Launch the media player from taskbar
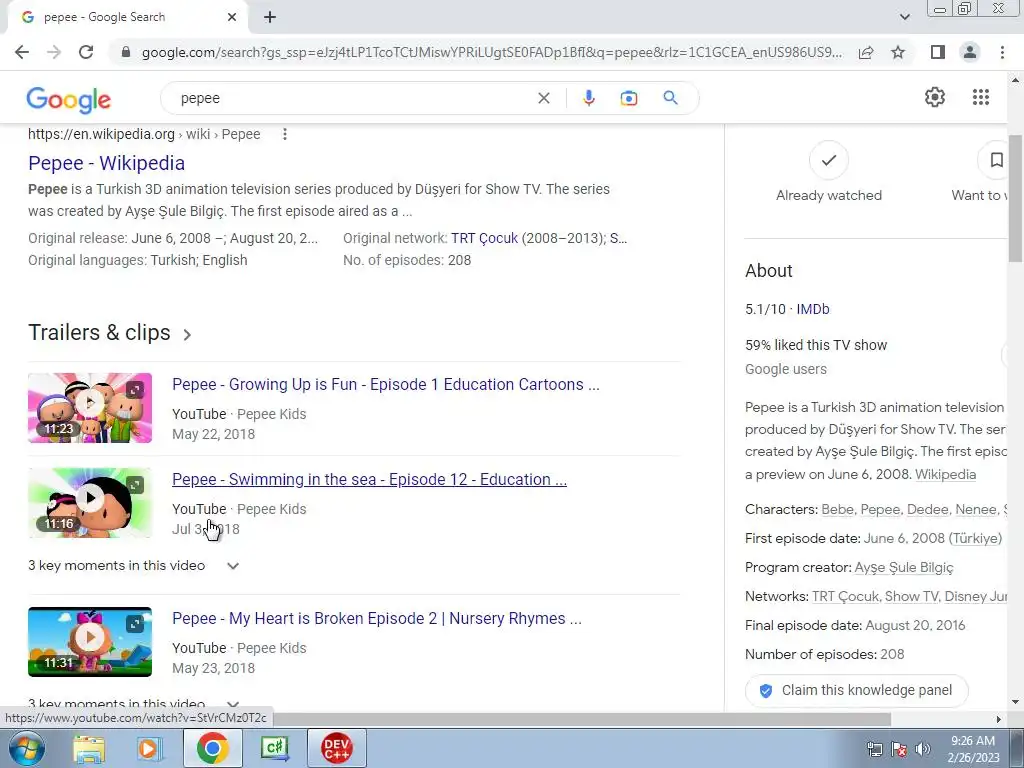Viewport: 1024px width, 768px height. point(148,748)
